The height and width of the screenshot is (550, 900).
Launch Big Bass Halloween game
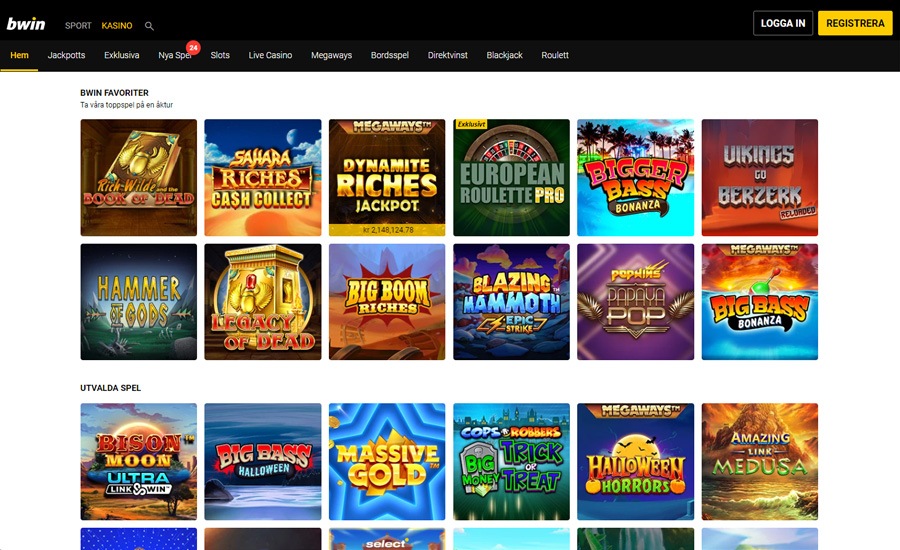coord(263,462)
